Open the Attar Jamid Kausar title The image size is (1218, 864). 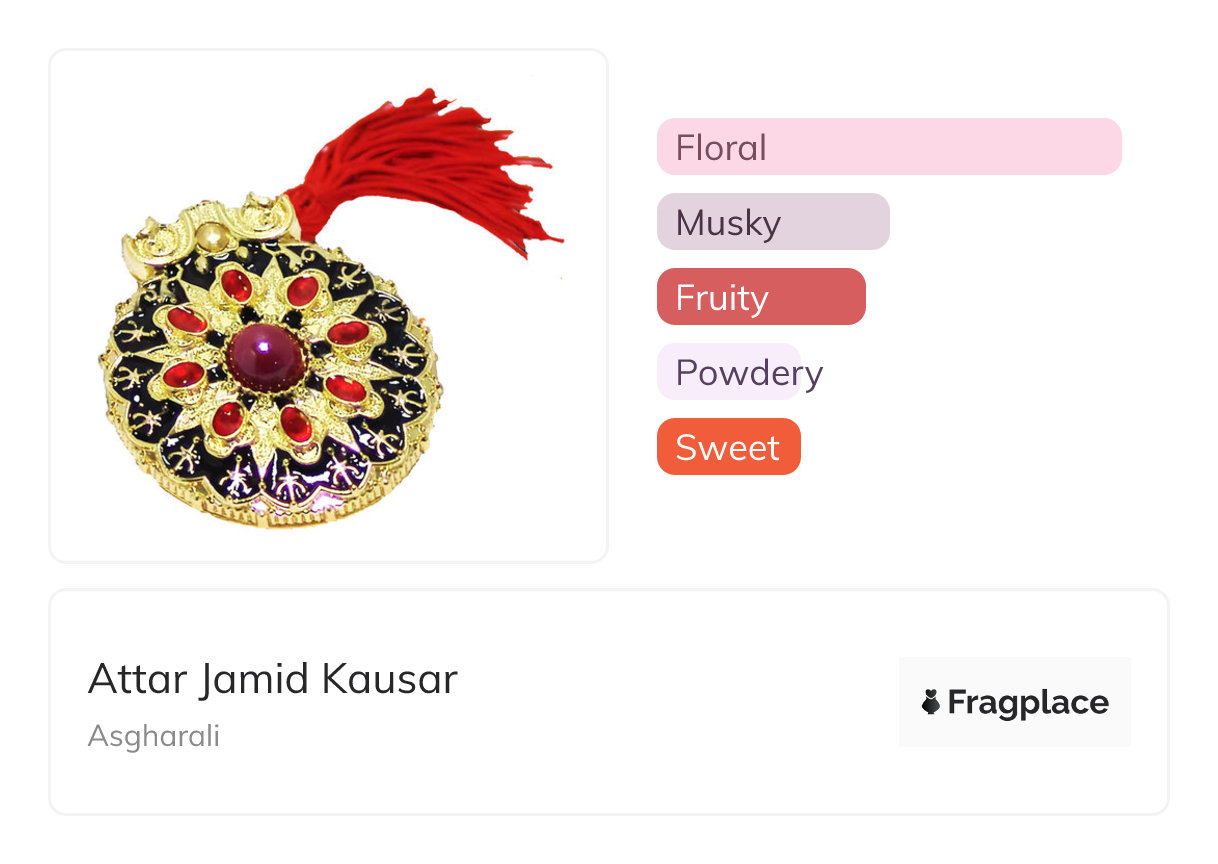(x=272, y=680)
